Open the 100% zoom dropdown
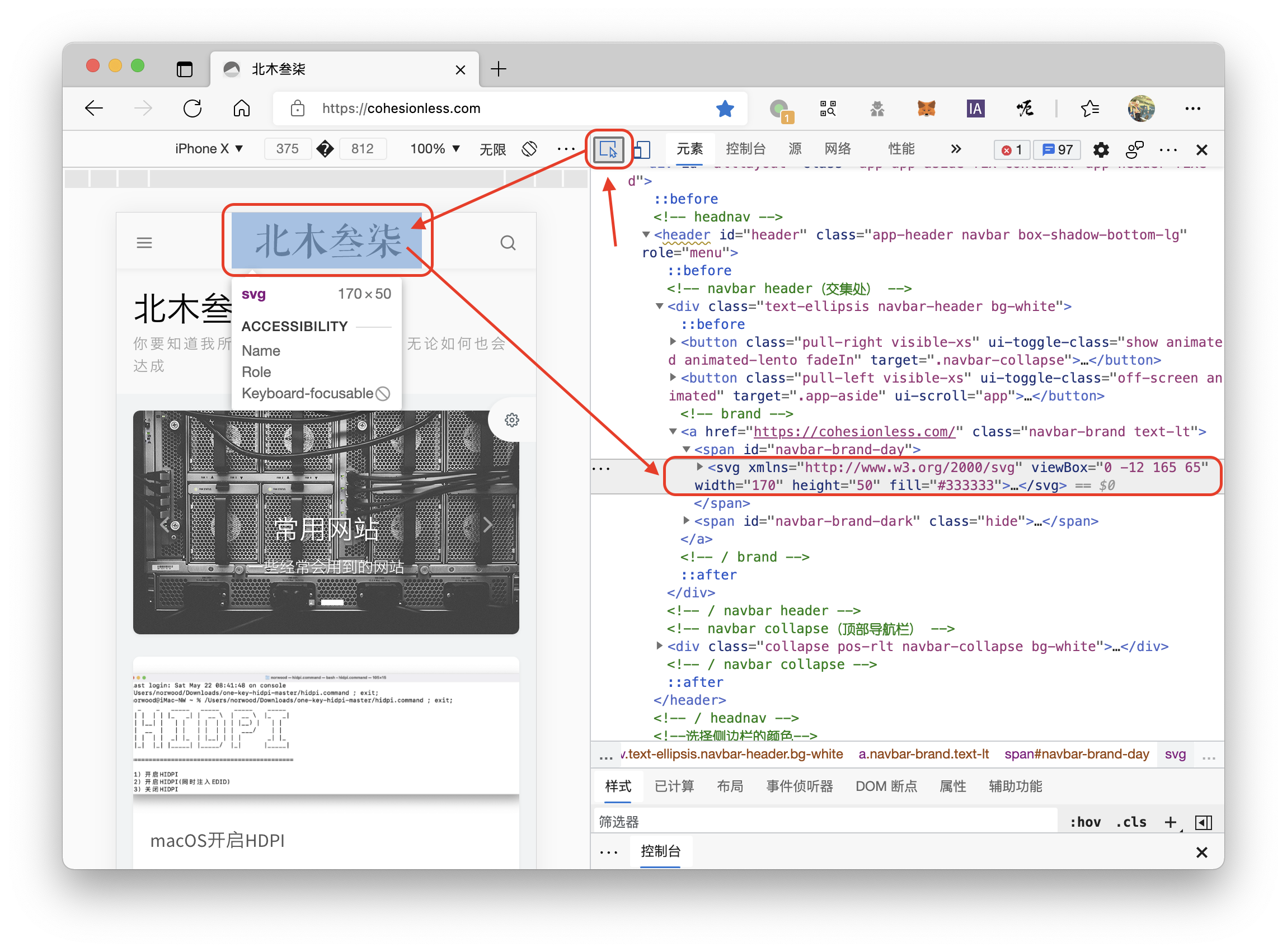The image size is (1287, 952). point(435,149)
